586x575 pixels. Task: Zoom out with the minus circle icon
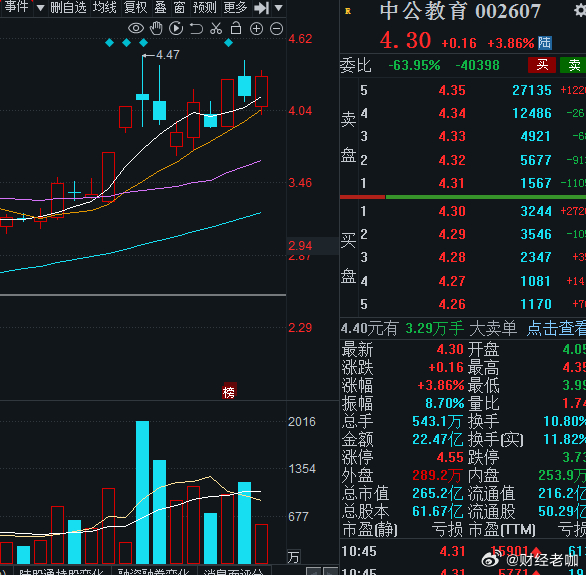click(277, 29)
